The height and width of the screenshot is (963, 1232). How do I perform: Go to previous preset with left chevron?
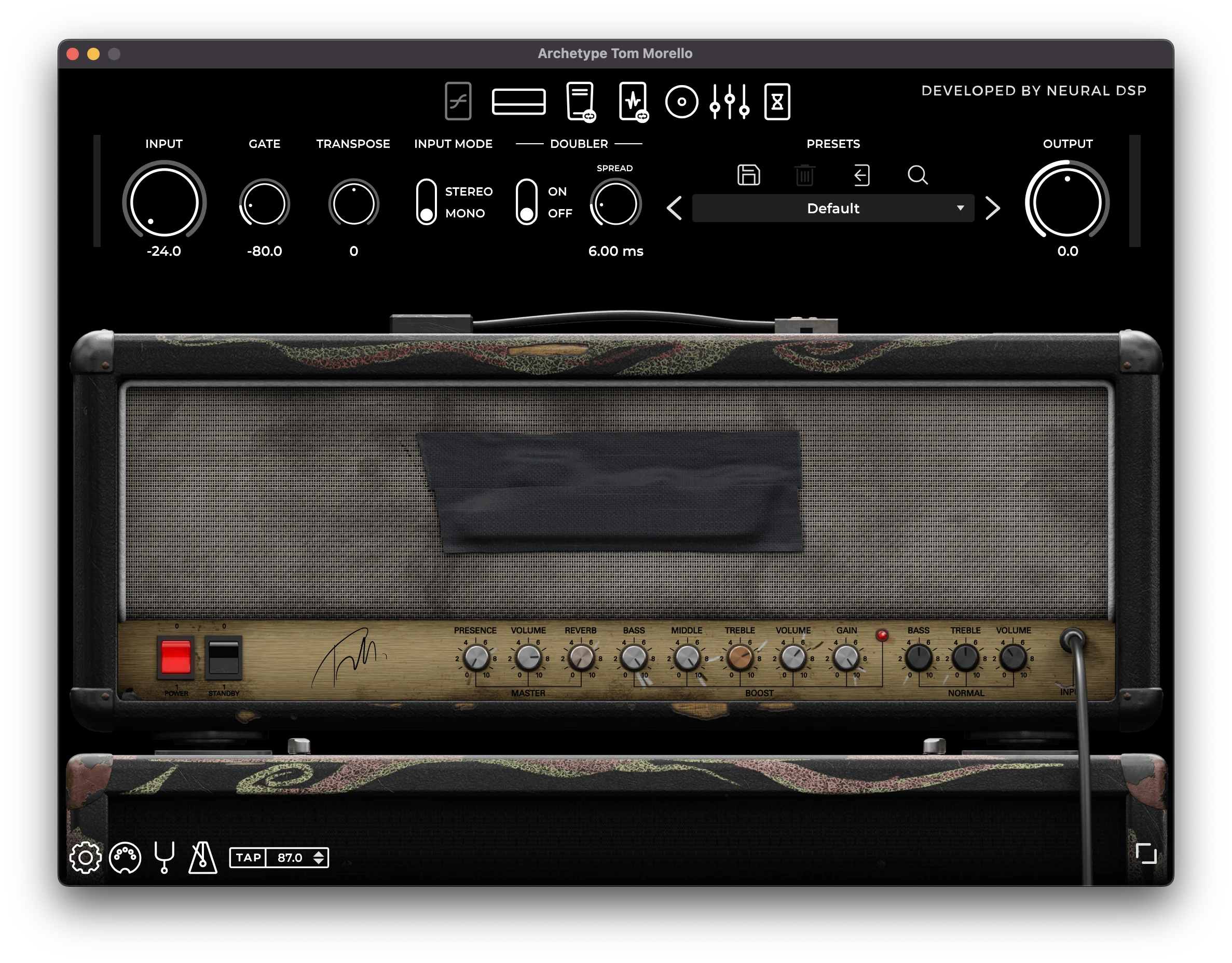(x=675, y=208)
